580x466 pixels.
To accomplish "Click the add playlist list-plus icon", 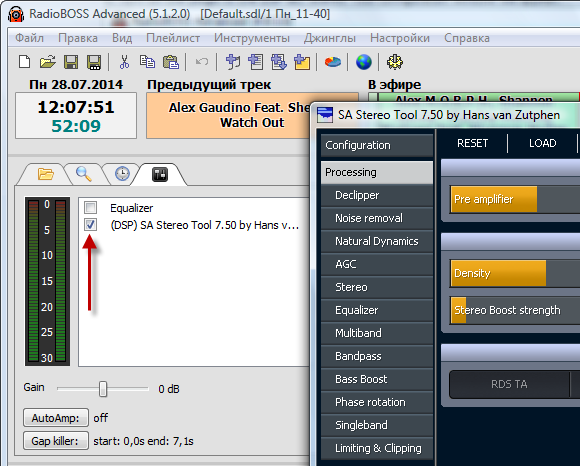I will (256, 62).
